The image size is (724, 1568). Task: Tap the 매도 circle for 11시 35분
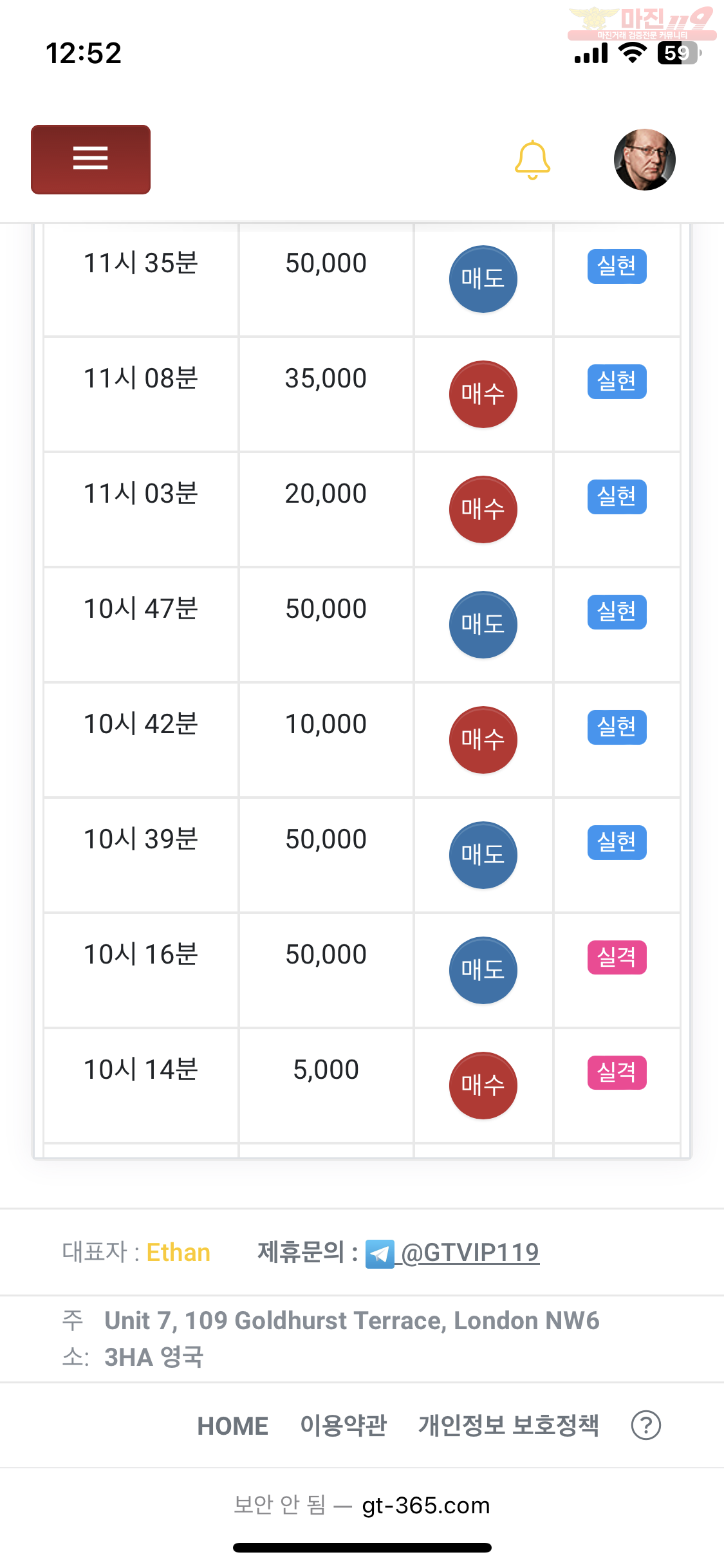pos(483,279)
